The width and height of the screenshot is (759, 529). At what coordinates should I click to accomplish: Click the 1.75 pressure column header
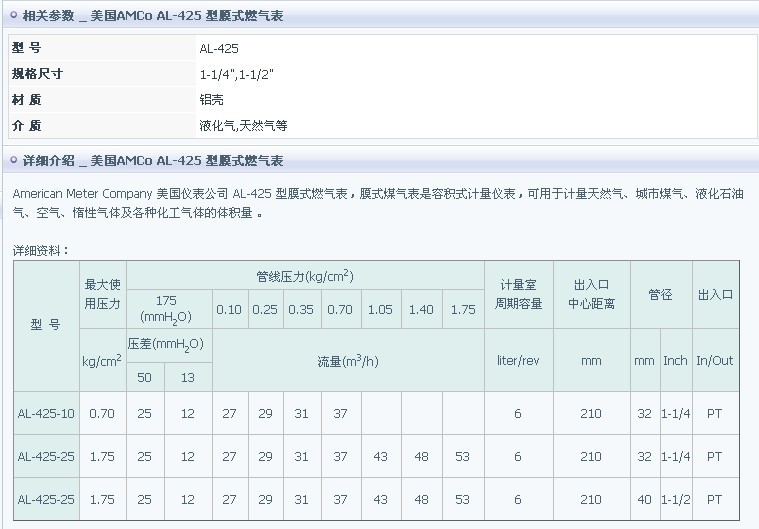coord(463,309)
